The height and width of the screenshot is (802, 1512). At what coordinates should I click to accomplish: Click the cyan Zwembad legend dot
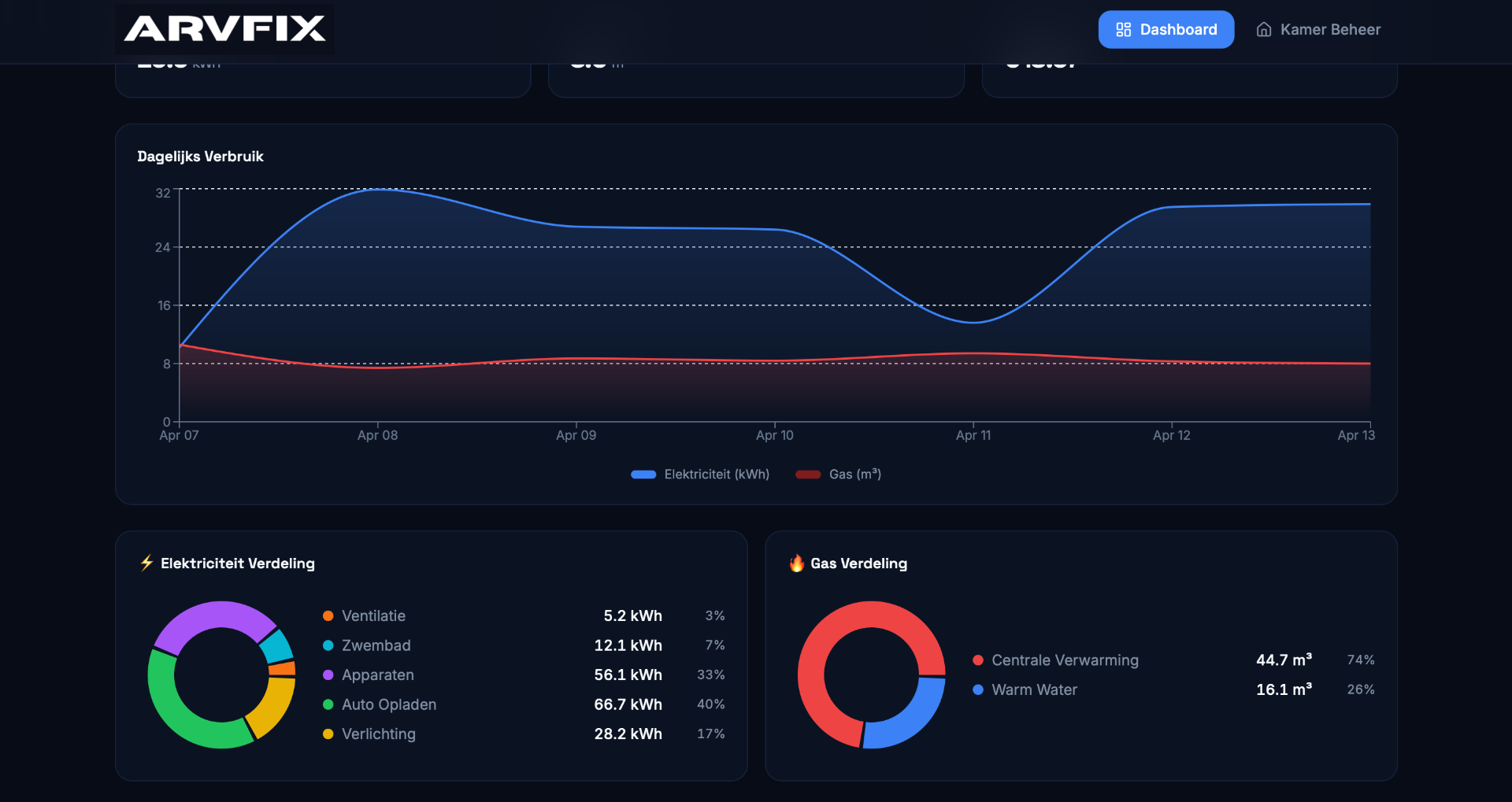(328, 645)
